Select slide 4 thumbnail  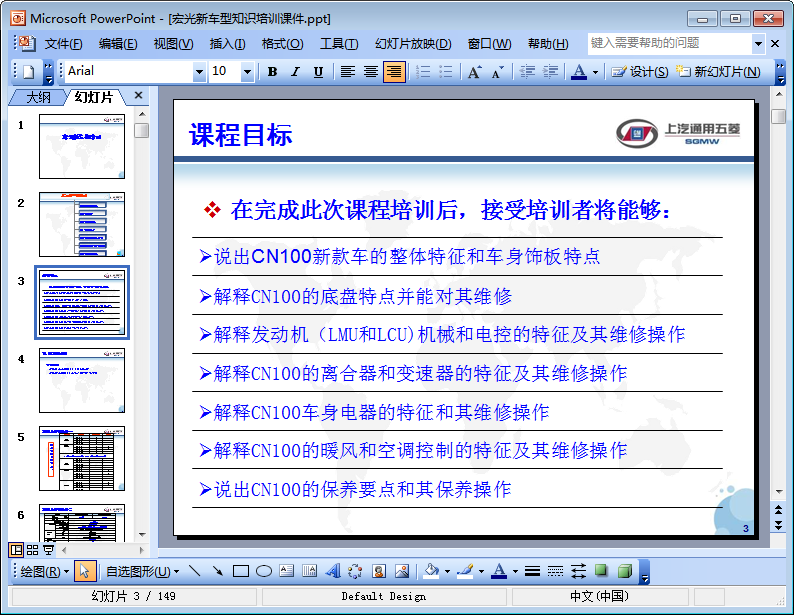(82, 380)
